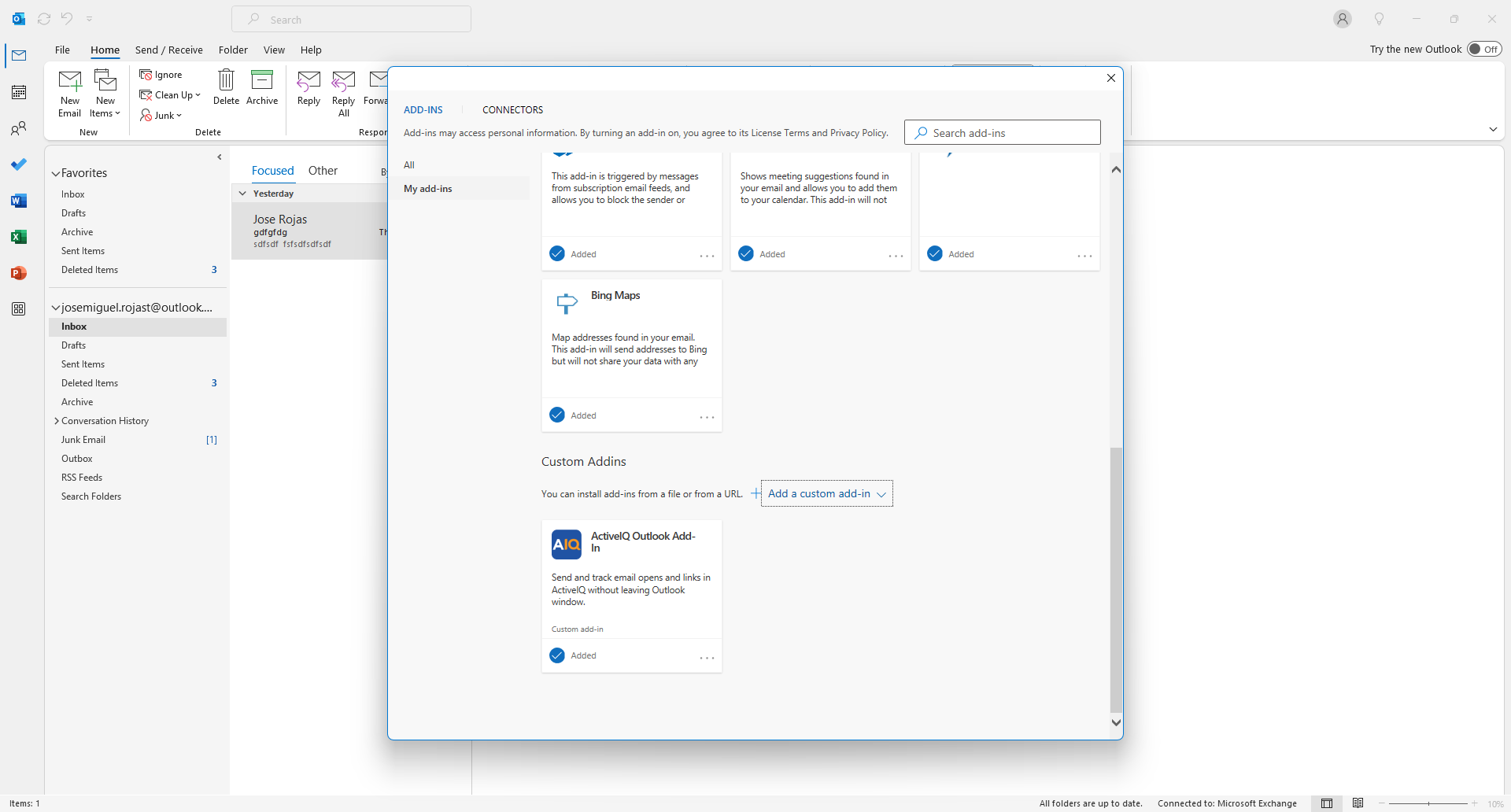Open the Send / Receive ribbon tab

pyautogui.click(x=168, y=50)
